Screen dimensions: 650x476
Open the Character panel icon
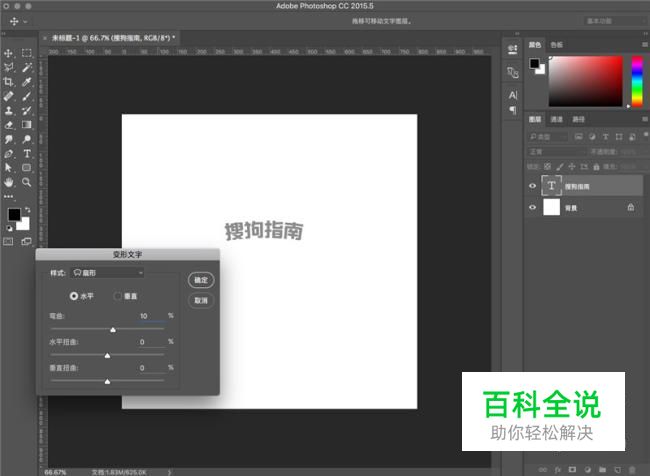[513, 95]
